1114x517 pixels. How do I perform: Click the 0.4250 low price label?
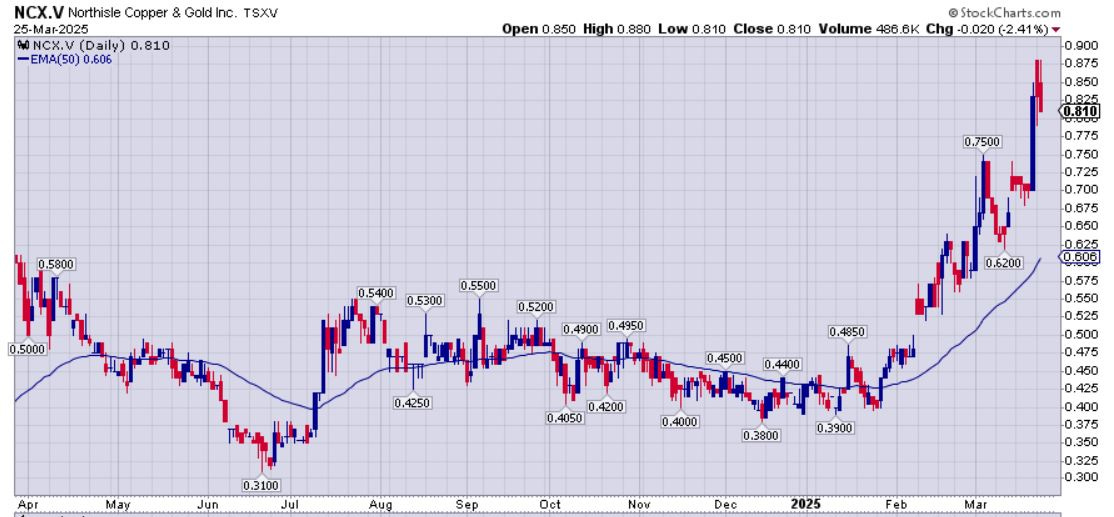point(413,403)
